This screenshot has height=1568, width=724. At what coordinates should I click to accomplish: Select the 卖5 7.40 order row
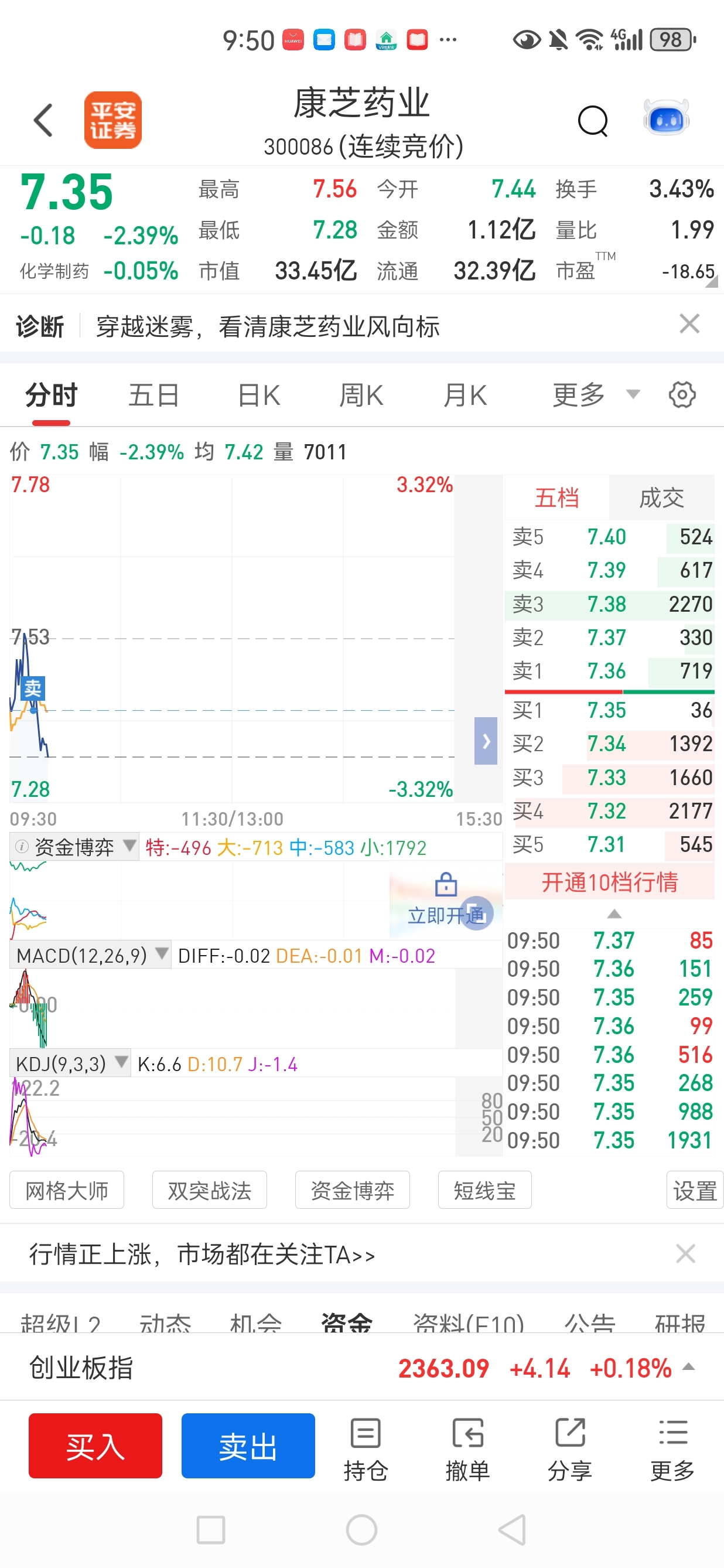click(x=610, y=537)
